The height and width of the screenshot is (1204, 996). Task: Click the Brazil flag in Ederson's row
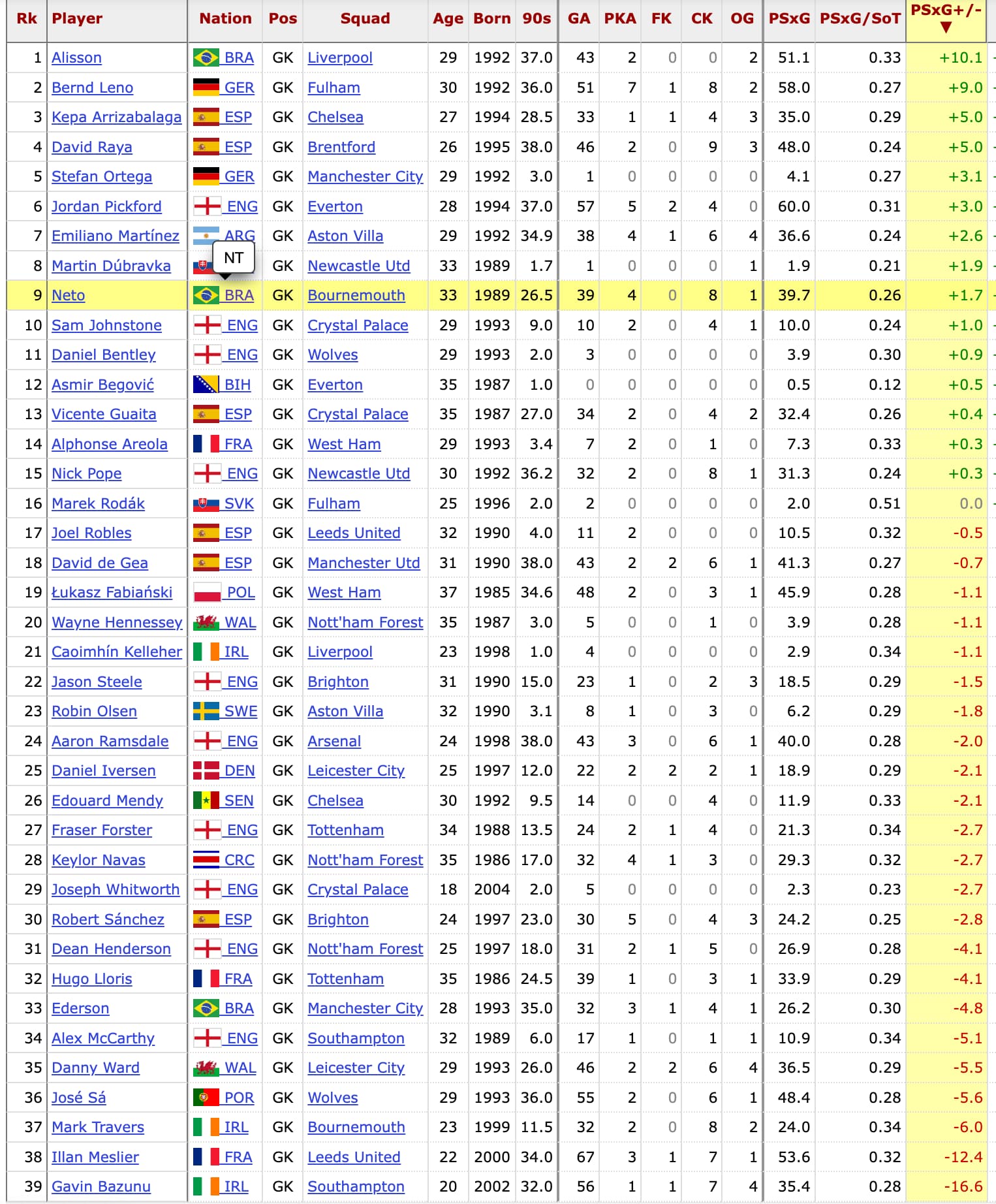tap(206, 1009)
